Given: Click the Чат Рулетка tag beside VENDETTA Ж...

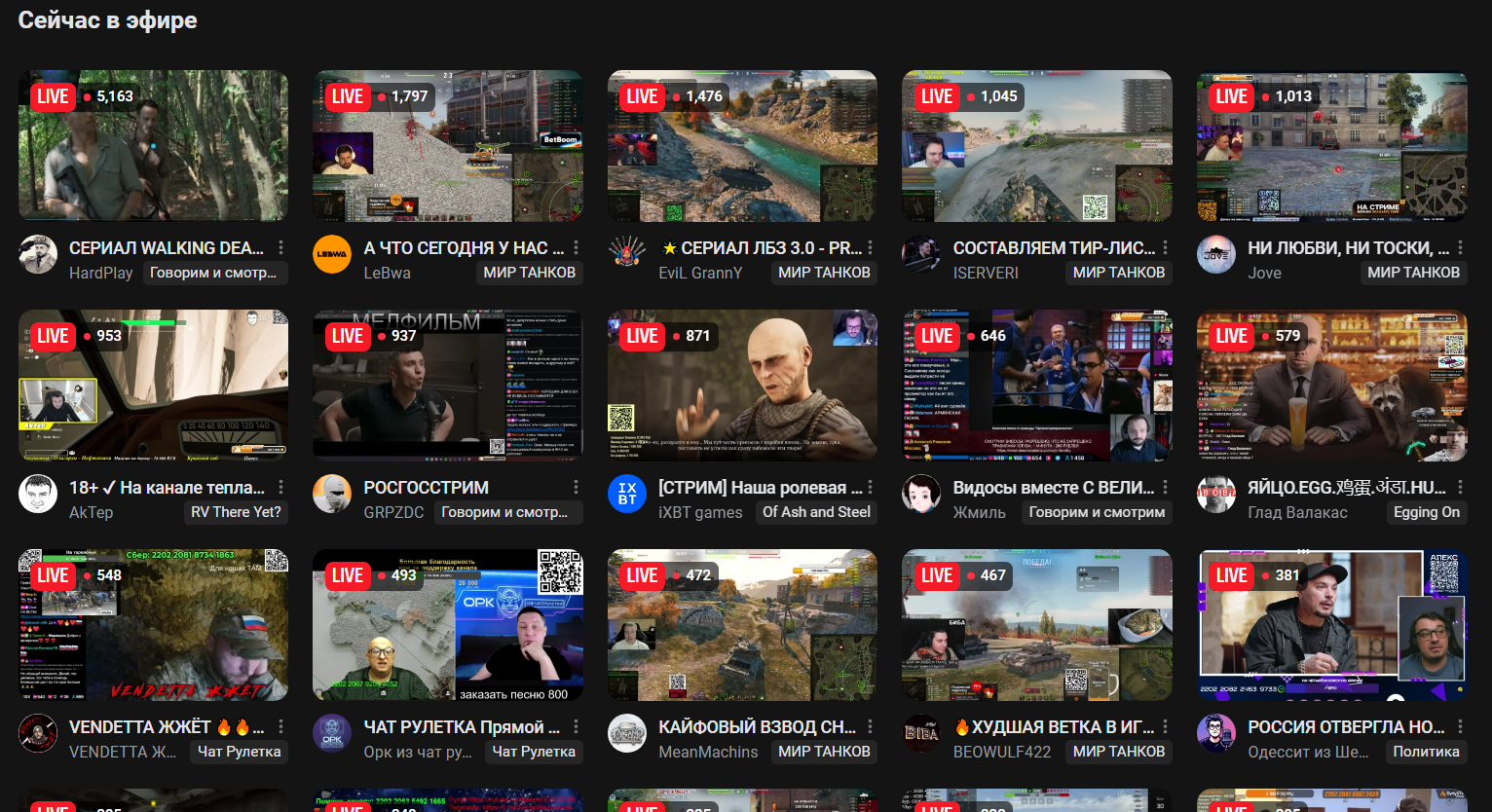Looking at the screenshot, I should [x=240, y=752].
